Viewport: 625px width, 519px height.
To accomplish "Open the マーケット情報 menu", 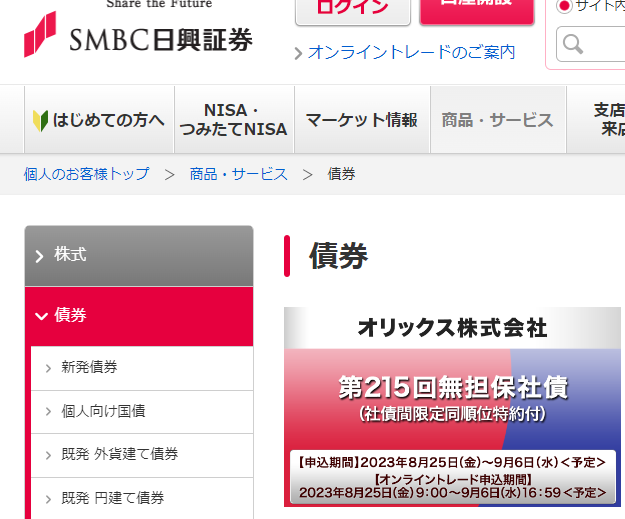I will click(362, 120).
